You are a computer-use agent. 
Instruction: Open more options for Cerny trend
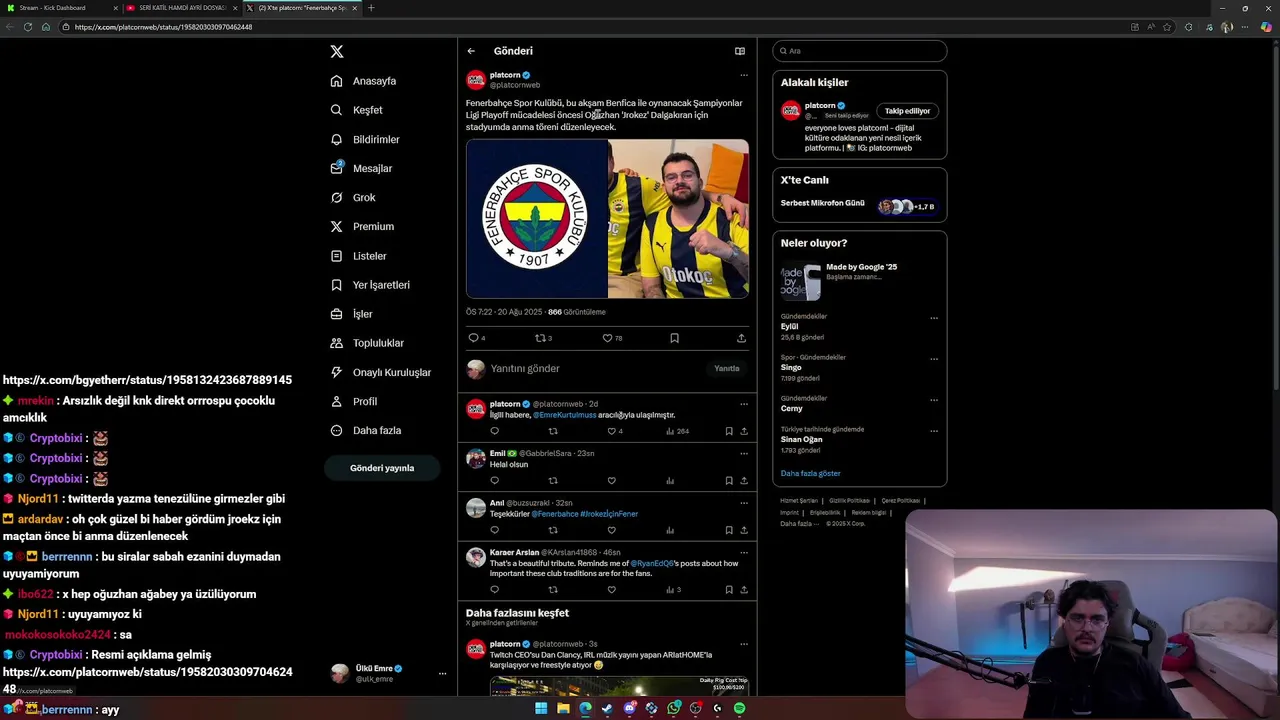coord(934,401)
